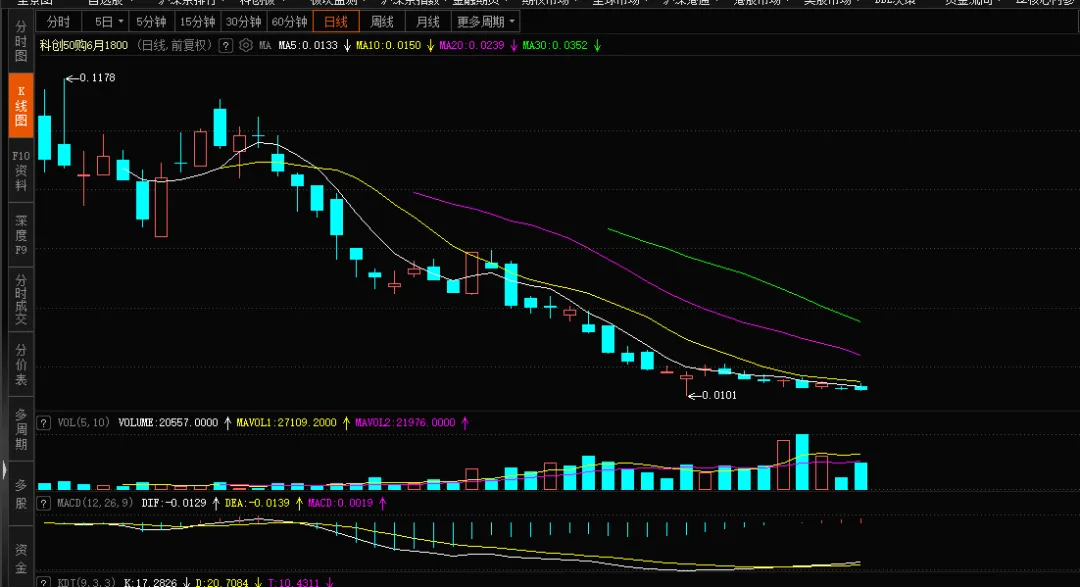Switch to 分时图 in the sidebar

click(x=21, y=41)
